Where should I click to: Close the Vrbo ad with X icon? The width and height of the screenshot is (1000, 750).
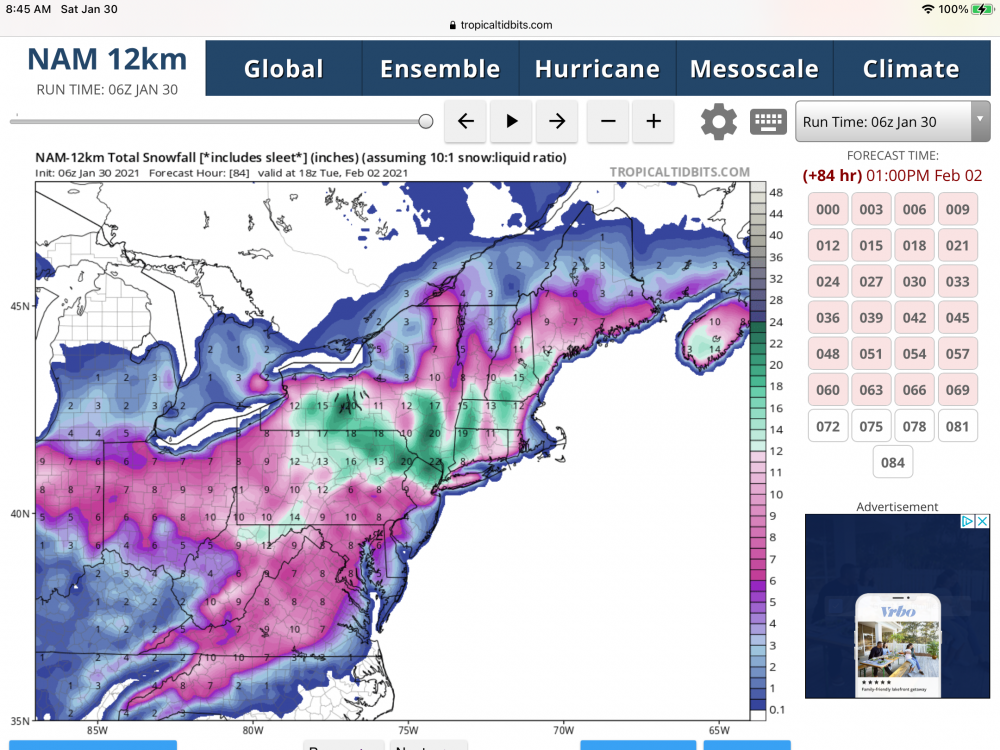click(x=982, y=521)
